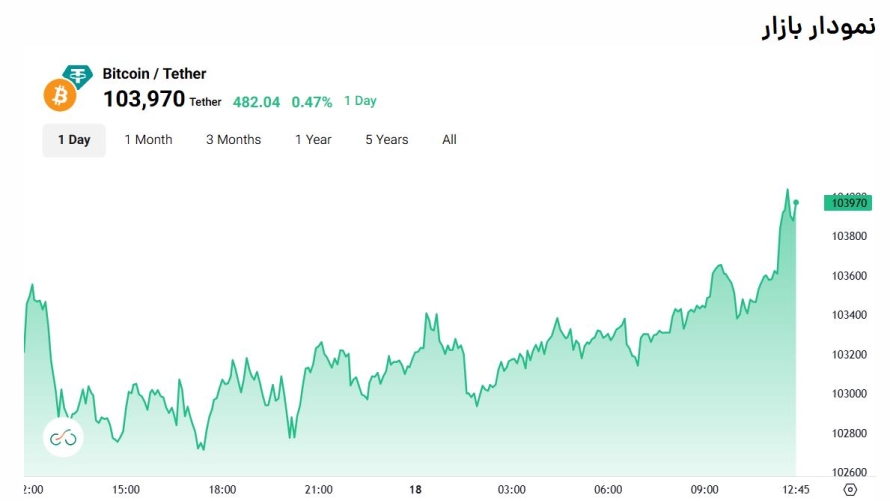Switch to the 1 Month timeframe
This screenshot has width=890, height=501.
[x=148, y=140]
